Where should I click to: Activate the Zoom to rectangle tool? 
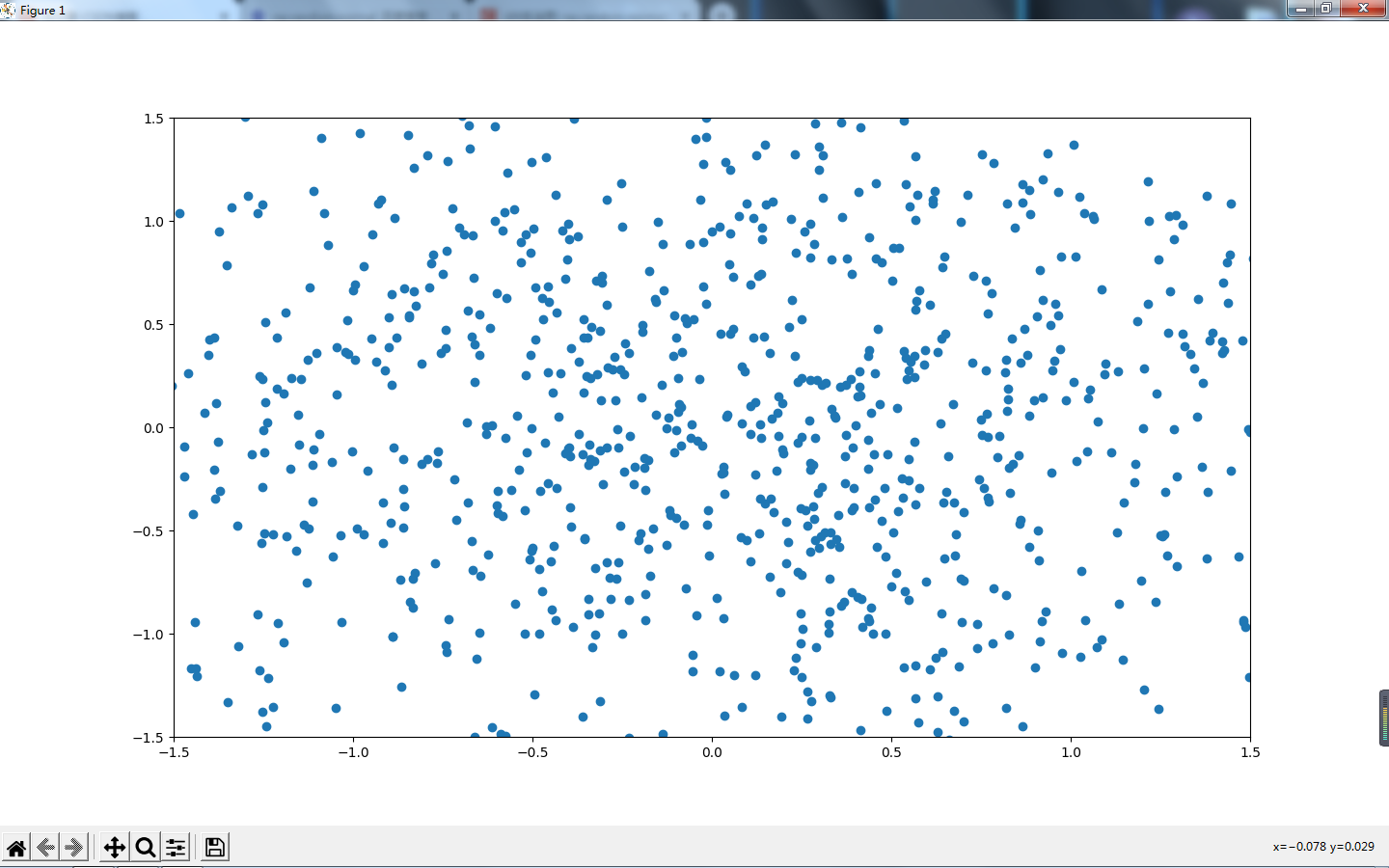tap(146, 848)
